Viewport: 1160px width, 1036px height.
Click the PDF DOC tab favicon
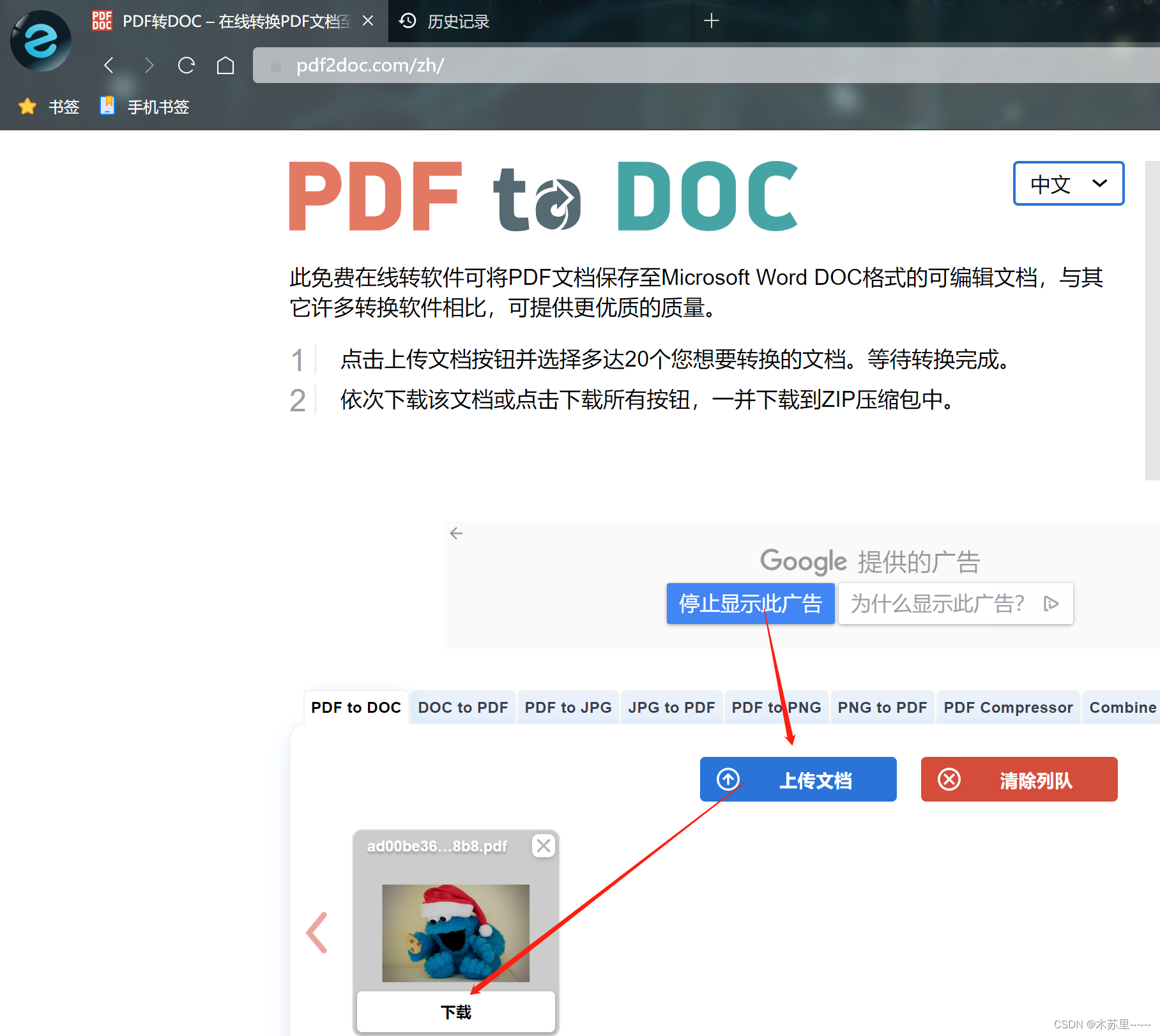tap(102, 21)
